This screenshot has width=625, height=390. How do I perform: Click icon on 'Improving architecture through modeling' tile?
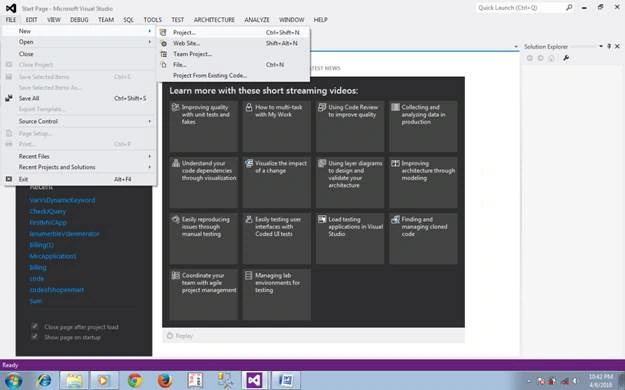coord(395,163)
